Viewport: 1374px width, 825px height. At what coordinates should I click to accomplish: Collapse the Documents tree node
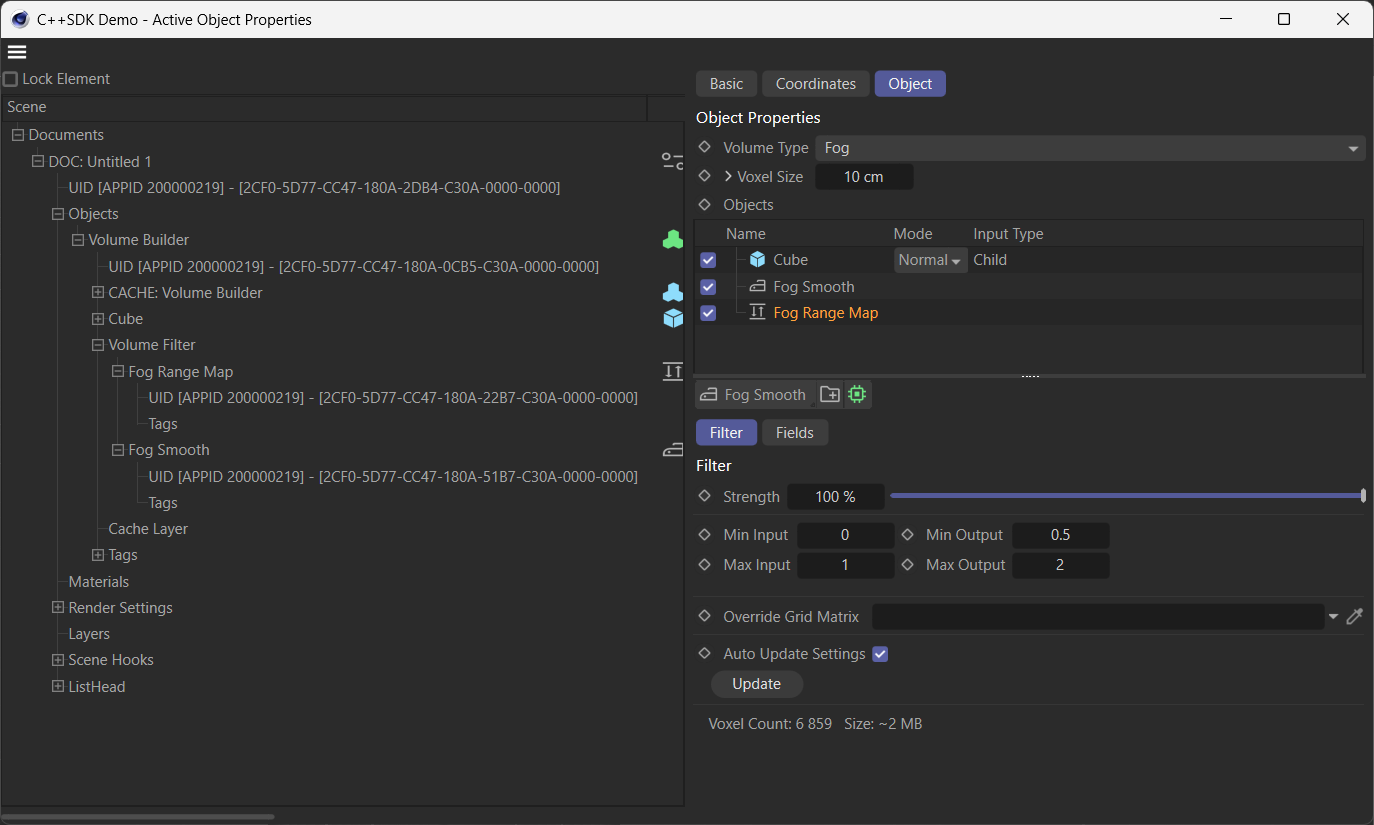tap(17, 135)
